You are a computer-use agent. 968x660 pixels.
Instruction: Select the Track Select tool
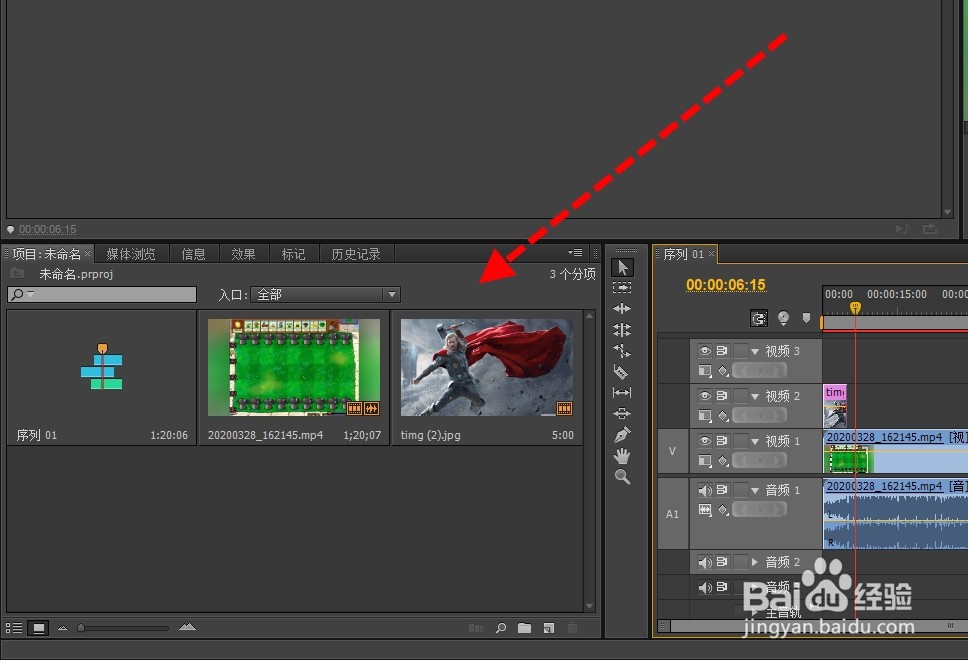click(622, 288)
